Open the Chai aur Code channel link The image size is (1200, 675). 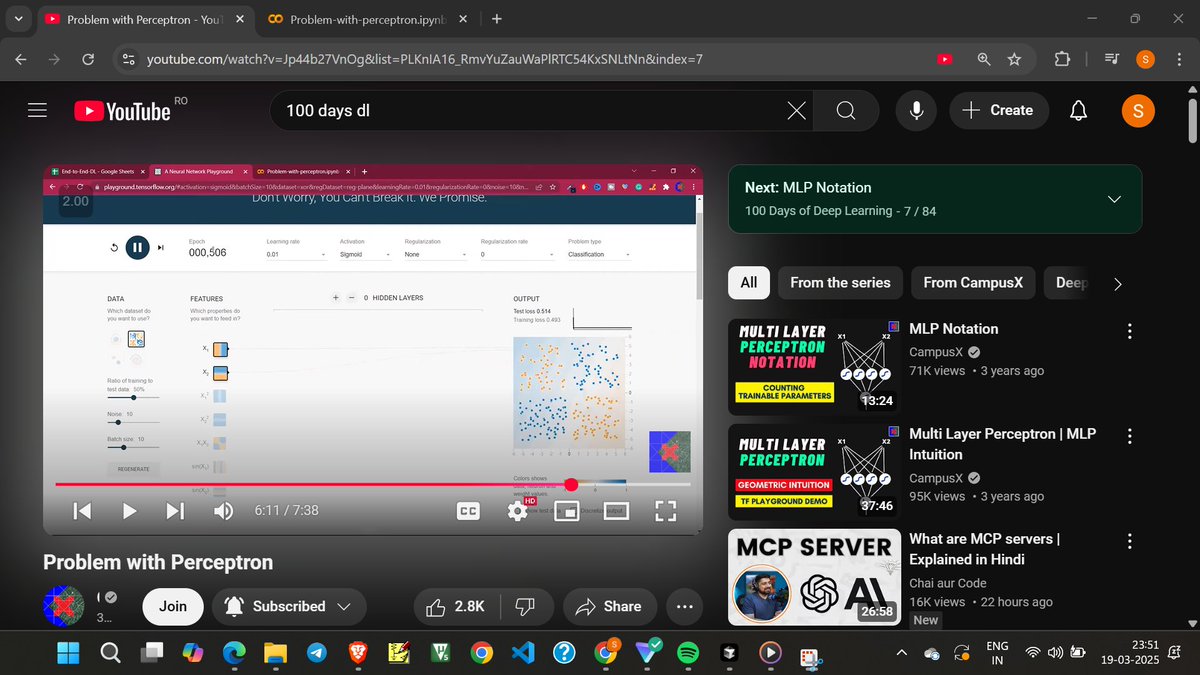coord(948,583)
